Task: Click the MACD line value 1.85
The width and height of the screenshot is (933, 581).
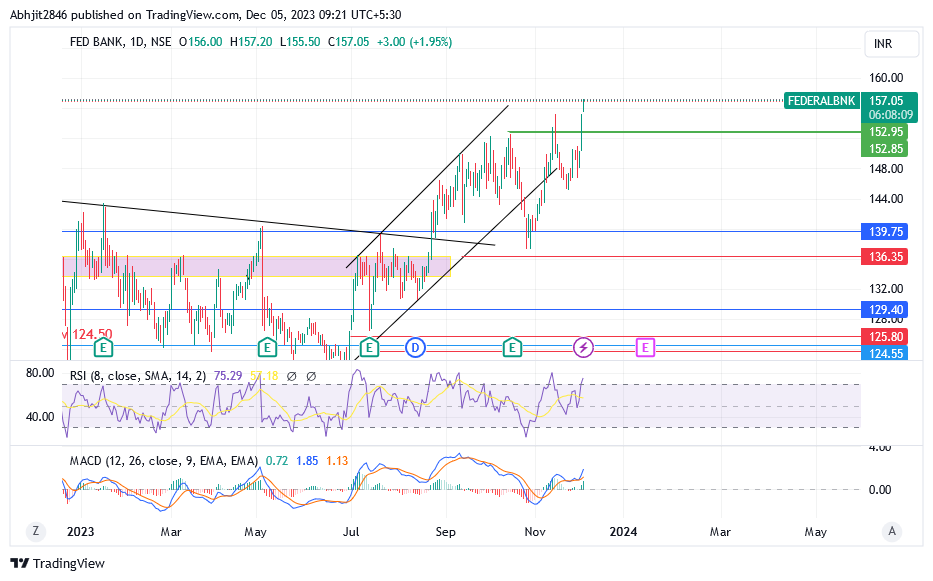Action: coord(307,461)
